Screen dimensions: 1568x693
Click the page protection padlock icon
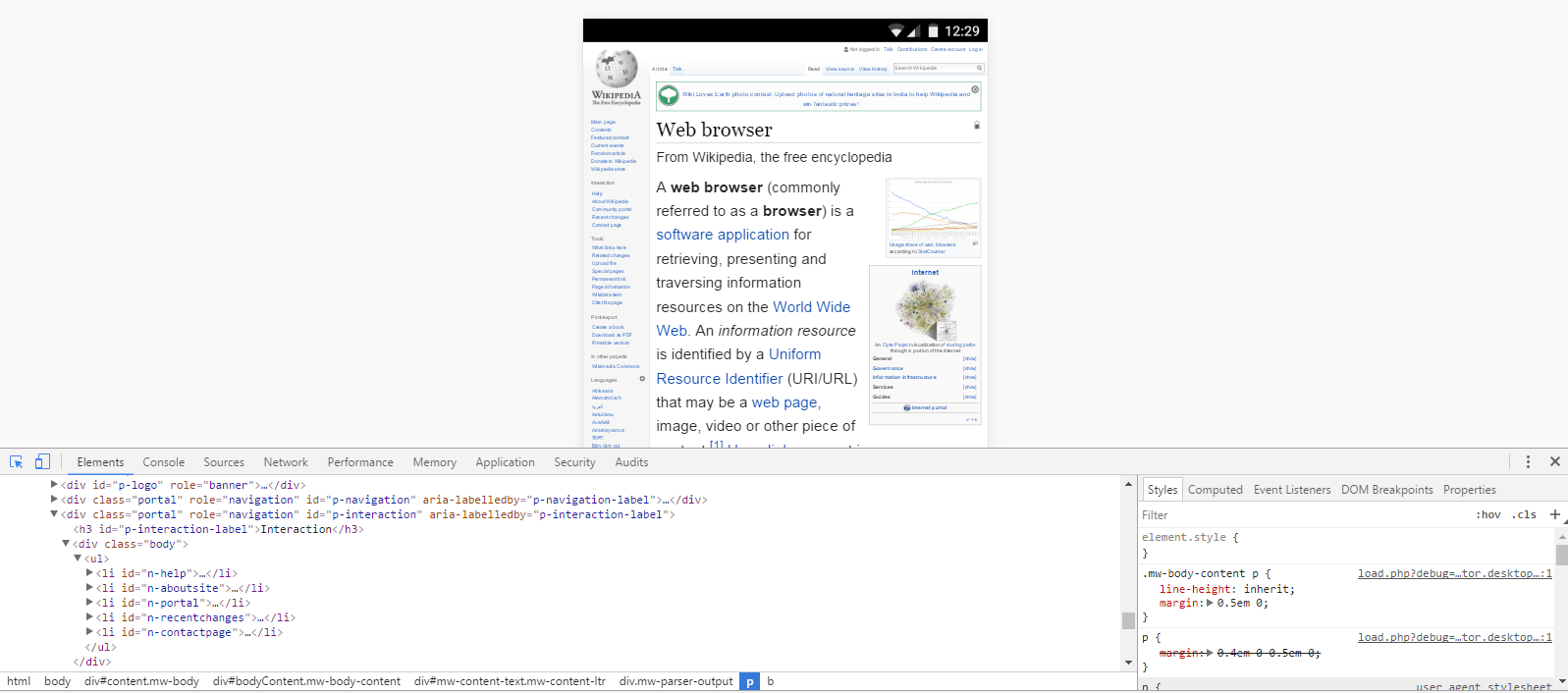point(977,126)
